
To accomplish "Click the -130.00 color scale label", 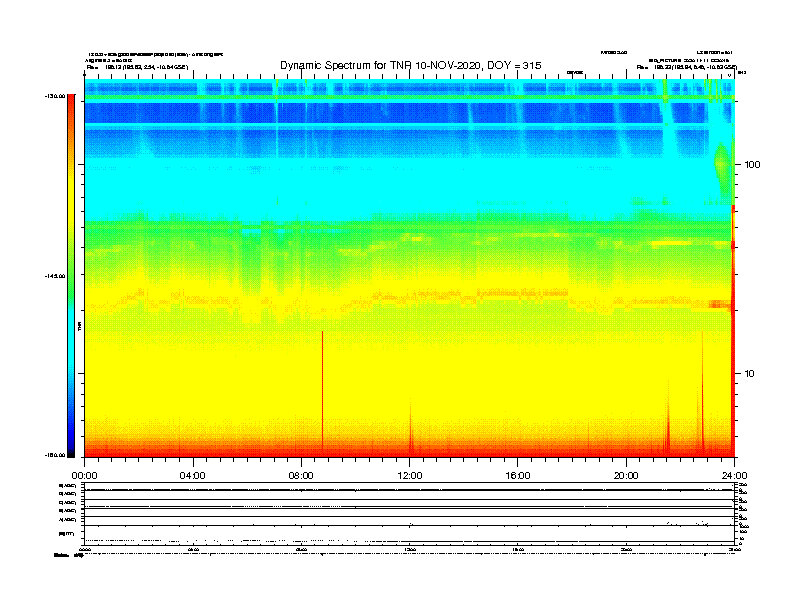I will click(x=55, y=96).
